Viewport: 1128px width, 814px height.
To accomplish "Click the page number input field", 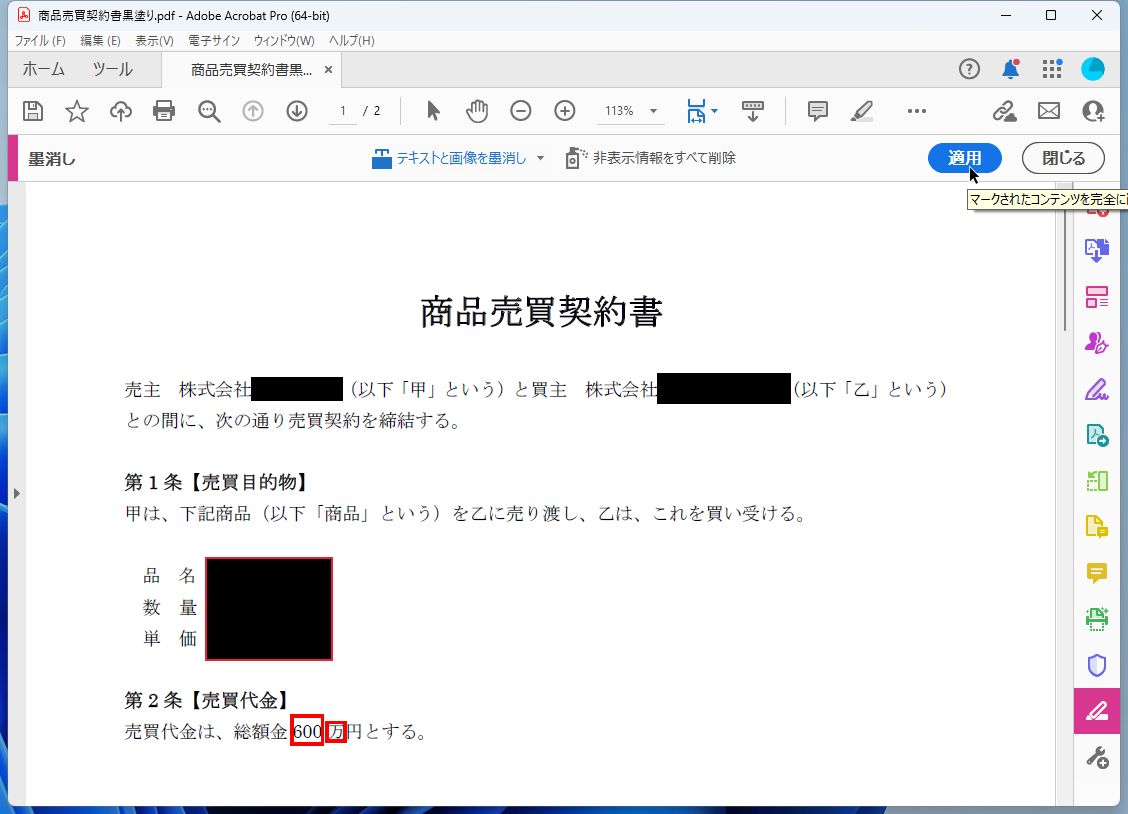I will pyautogui.click(x=340, y=111).
